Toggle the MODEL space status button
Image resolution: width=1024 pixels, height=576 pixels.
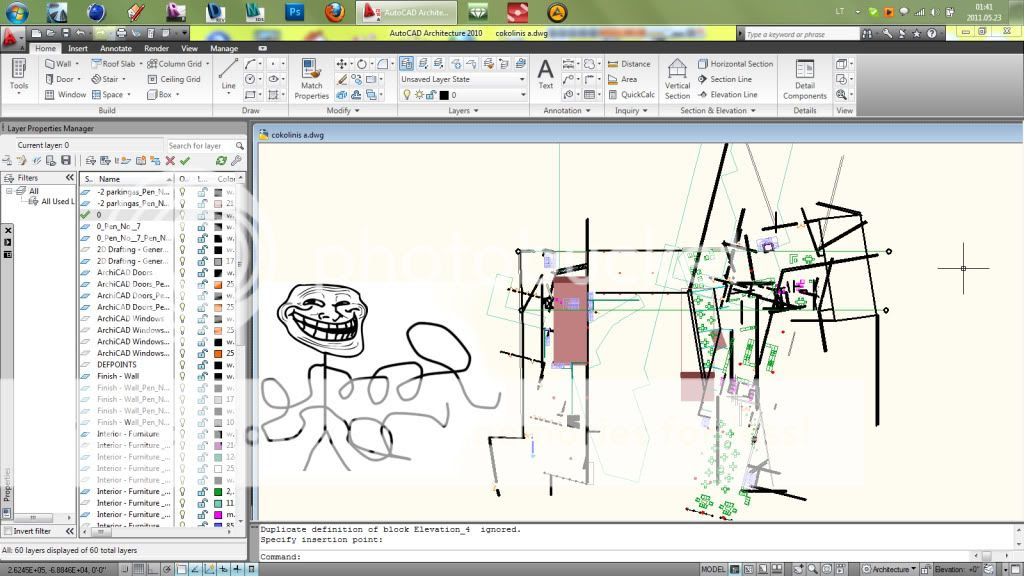coord(713,569)
